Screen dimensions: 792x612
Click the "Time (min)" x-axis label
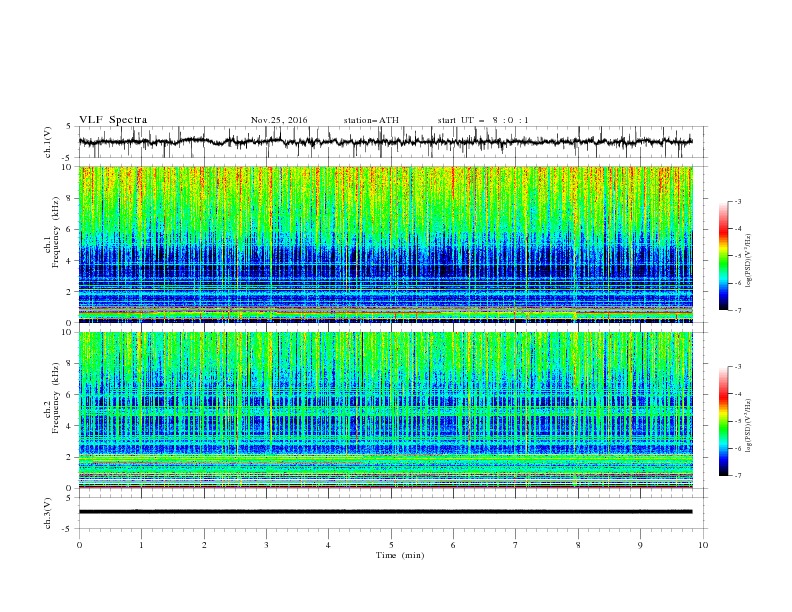tap(400, 555)
